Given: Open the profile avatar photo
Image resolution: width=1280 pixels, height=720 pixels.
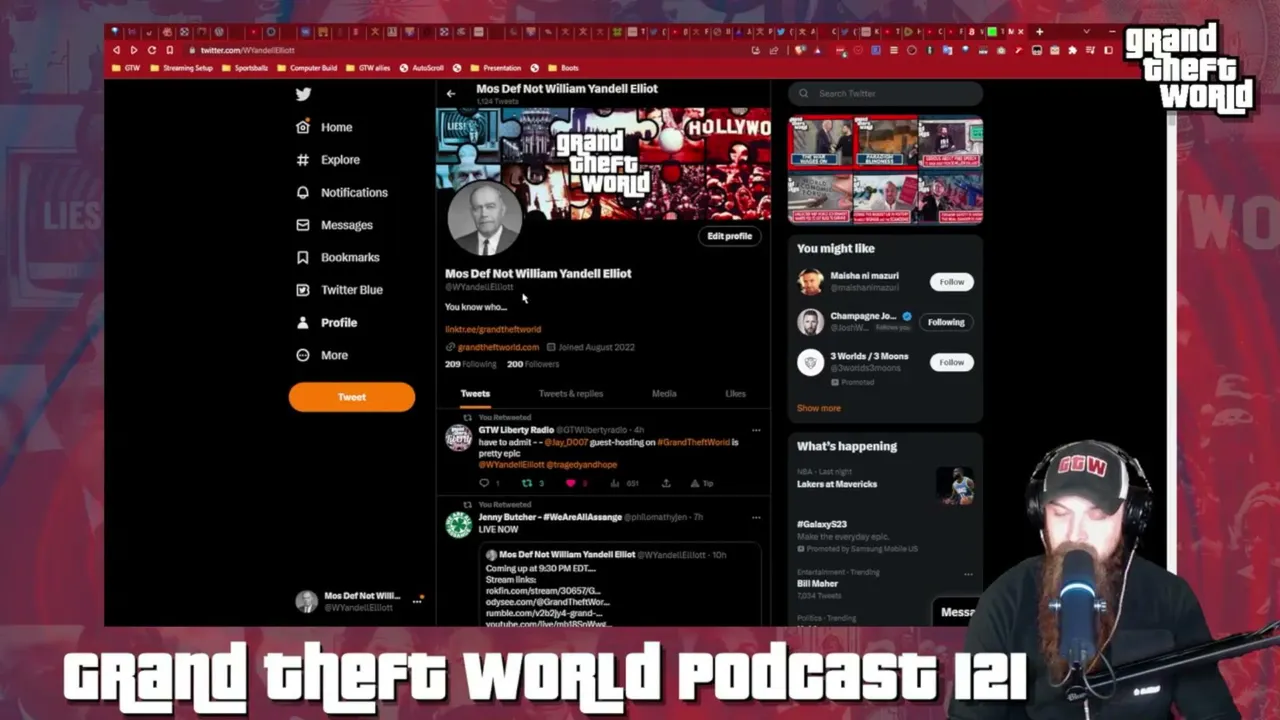Looking at the screenshot, I should pyautogui.click(x=485, y=218).
